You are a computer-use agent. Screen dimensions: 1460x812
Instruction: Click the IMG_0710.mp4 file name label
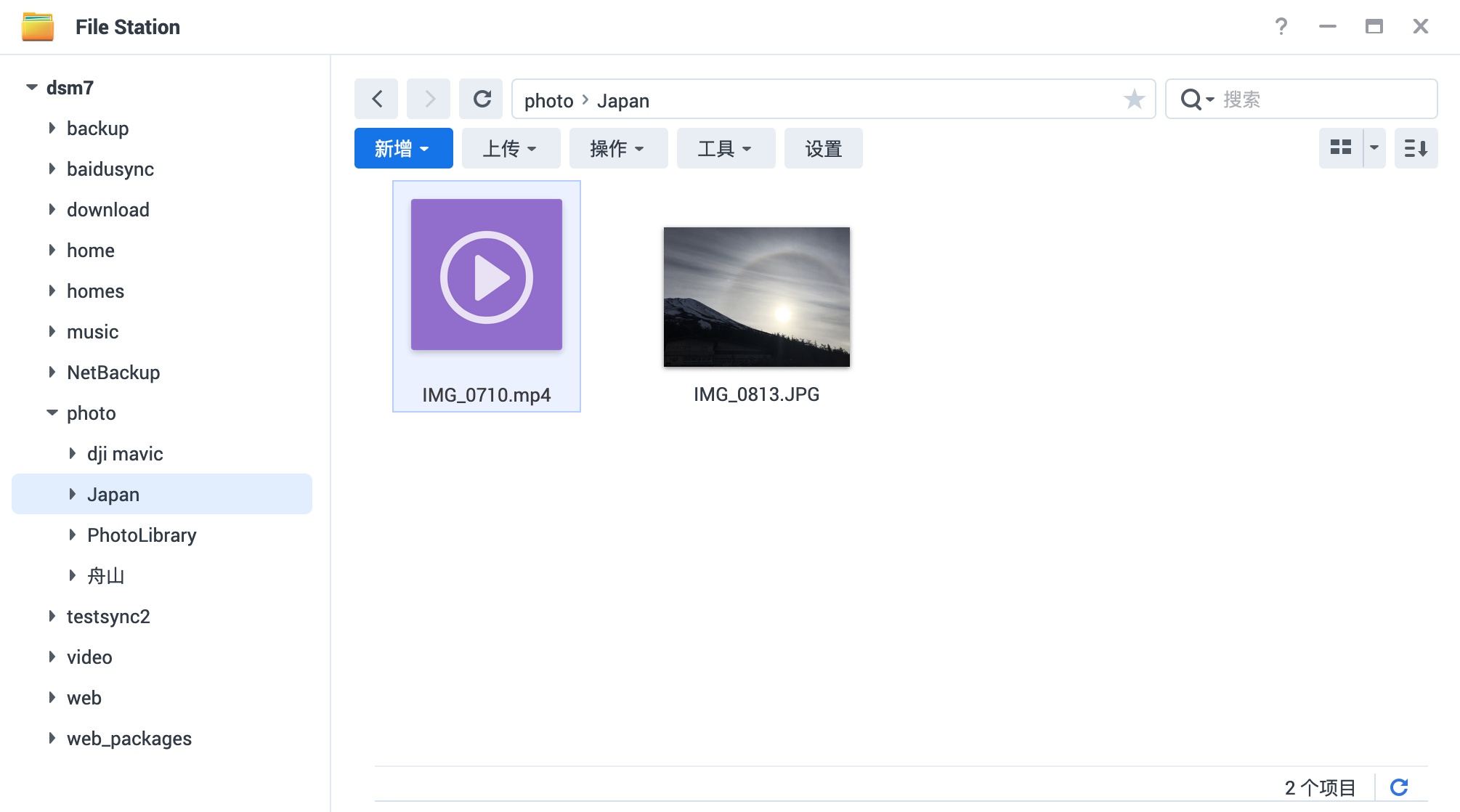[487, 395]
